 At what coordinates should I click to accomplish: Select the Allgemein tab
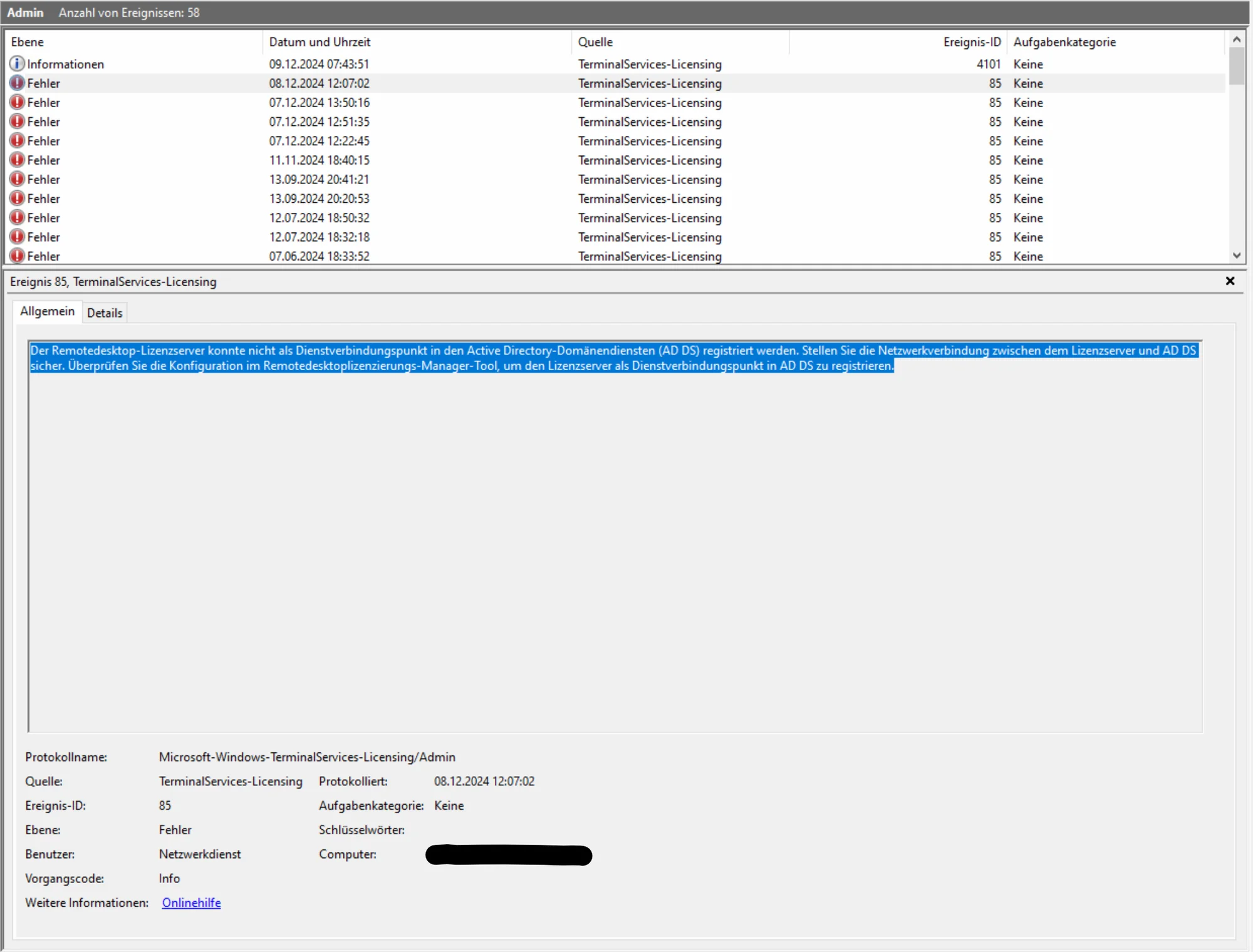47,311
